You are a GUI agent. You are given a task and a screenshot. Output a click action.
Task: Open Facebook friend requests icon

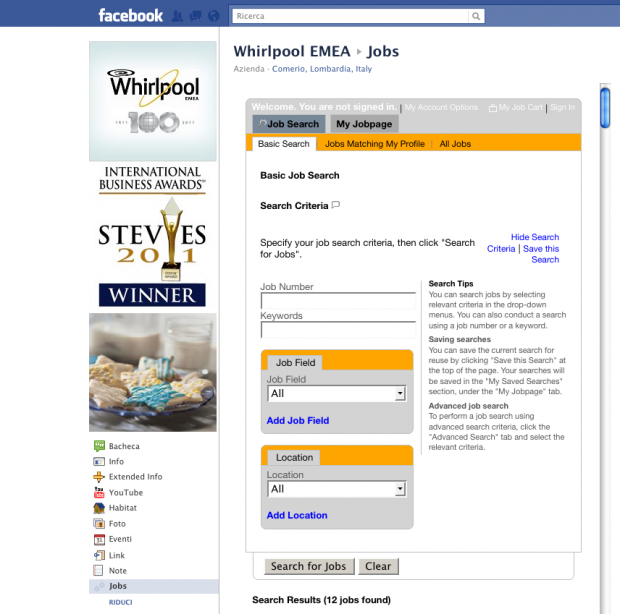(x=177, y=16)
